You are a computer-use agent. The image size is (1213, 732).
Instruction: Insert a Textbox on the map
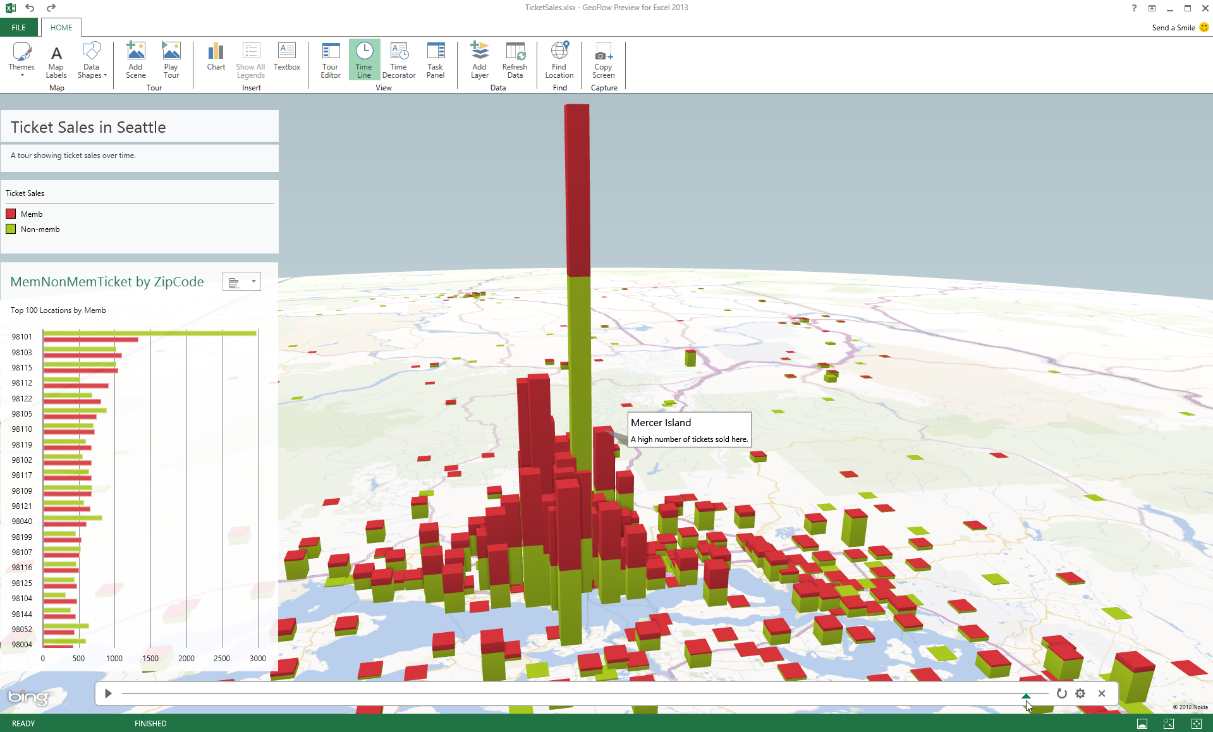point(287,57)
